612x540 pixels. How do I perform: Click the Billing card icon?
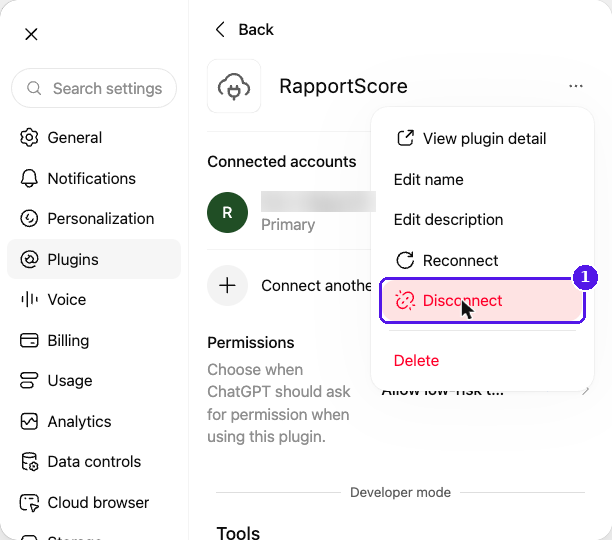point(29,340)
